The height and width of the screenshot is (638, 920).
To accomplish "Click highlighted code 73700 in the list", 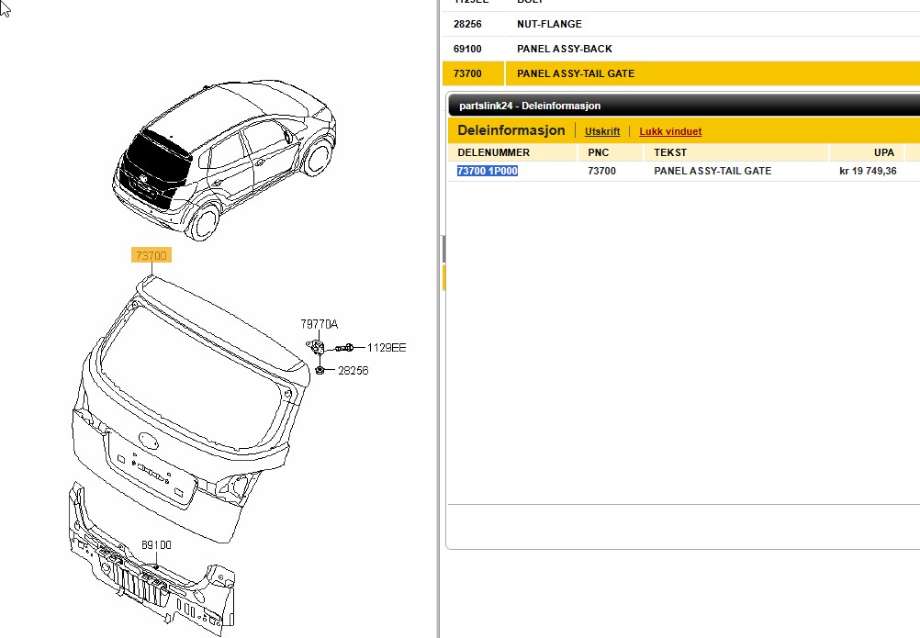I will pos(467,73).
